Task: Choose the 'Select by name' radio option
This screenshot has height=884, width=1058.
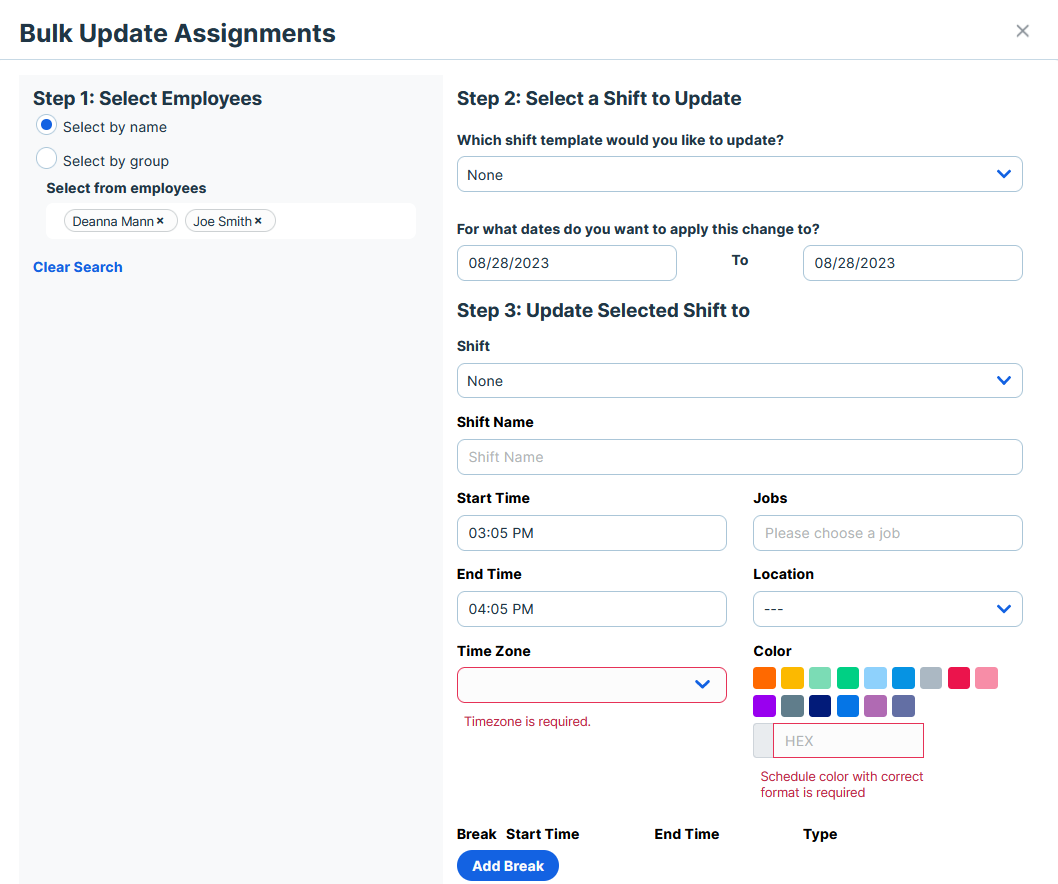Action: pos(46,126)
